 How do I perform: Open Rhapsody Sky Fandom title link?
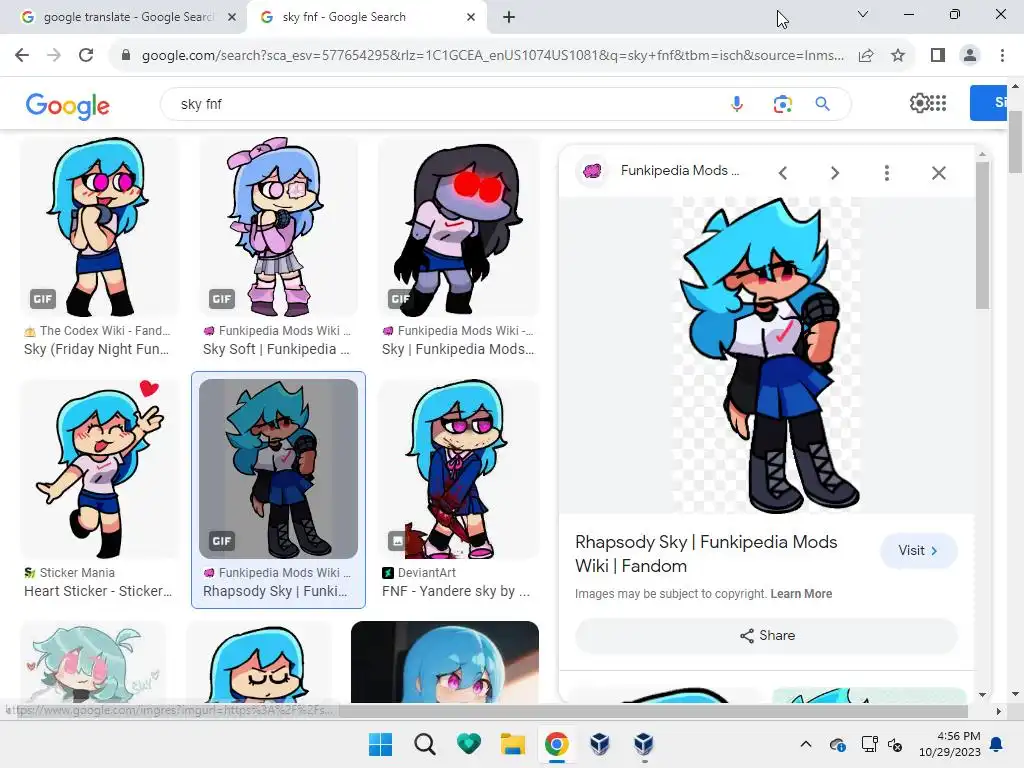click(x=706, y=554)
